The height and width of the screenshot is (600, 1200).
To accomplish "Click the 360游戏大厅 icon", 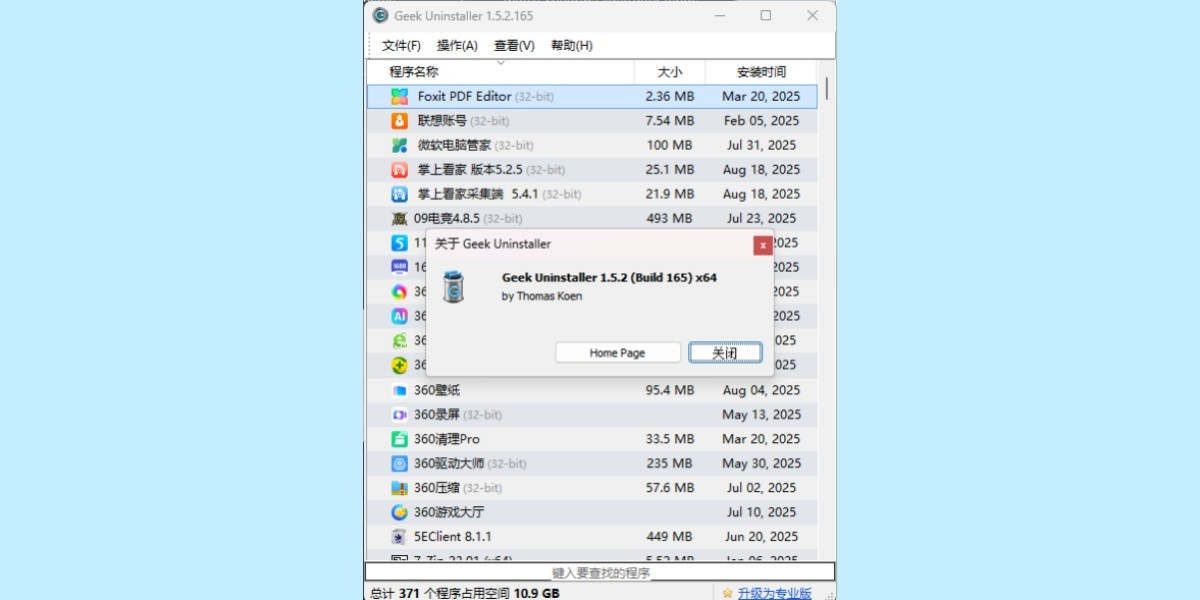I will click(399, 512).
